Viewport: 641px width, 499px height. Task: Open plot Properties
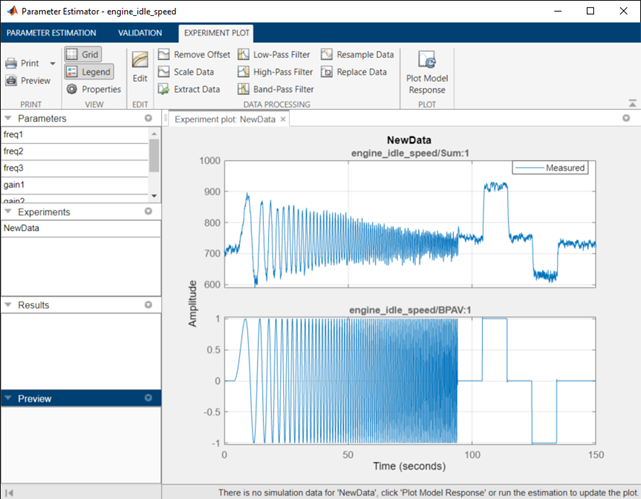pos(94,89)
